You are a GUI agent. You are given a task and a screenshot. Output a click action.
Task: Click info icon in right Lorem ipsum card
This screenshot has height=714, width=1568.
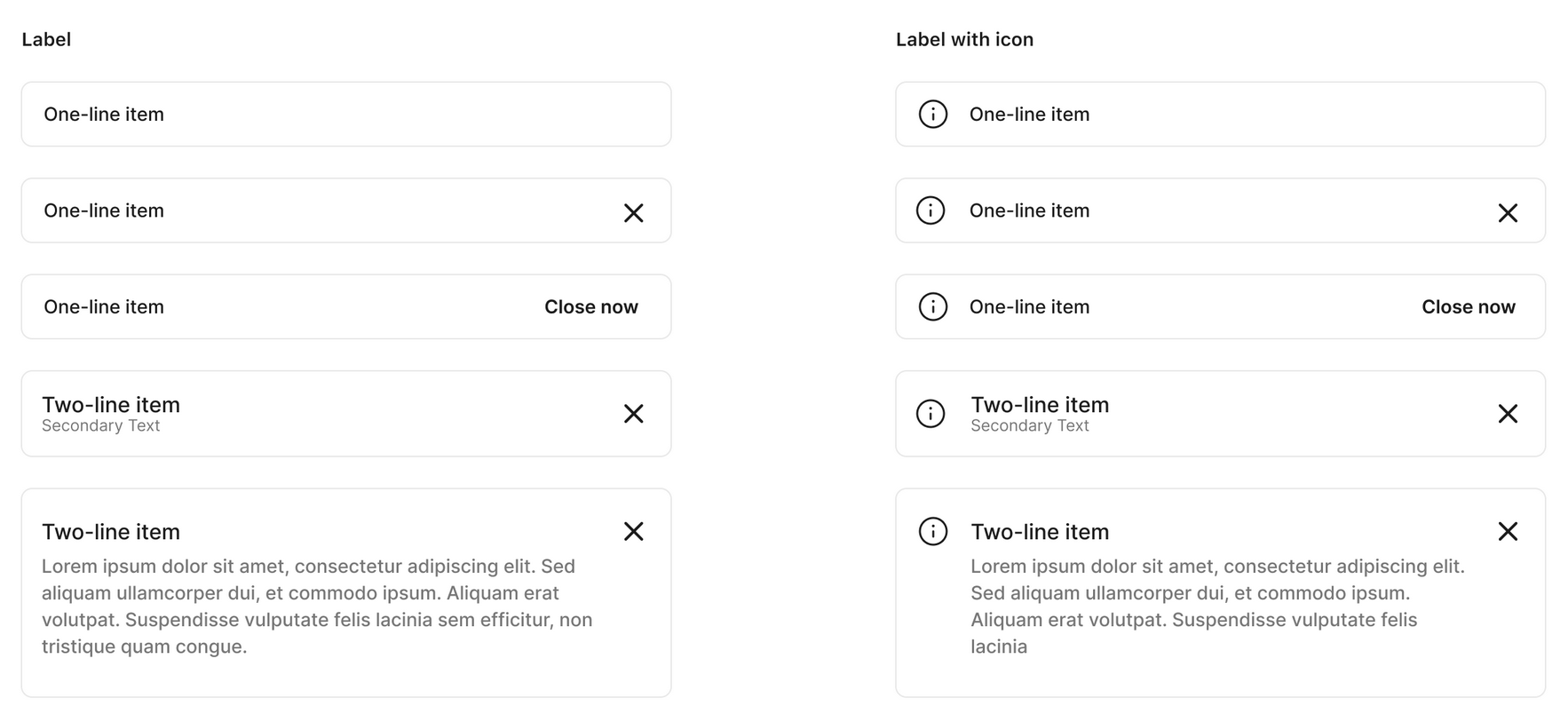point(932,531)
